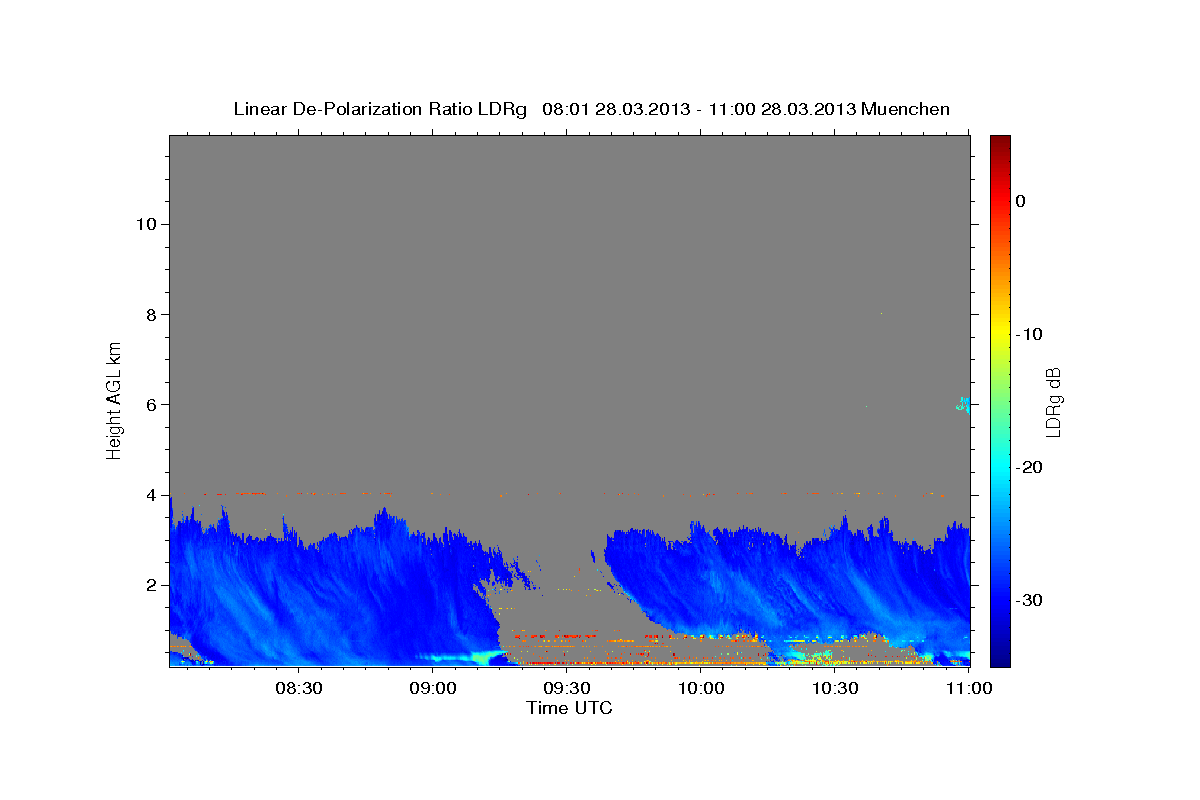Click the 09:30 time tick label
Screen dimensions: 1200x800
point(567,689)
